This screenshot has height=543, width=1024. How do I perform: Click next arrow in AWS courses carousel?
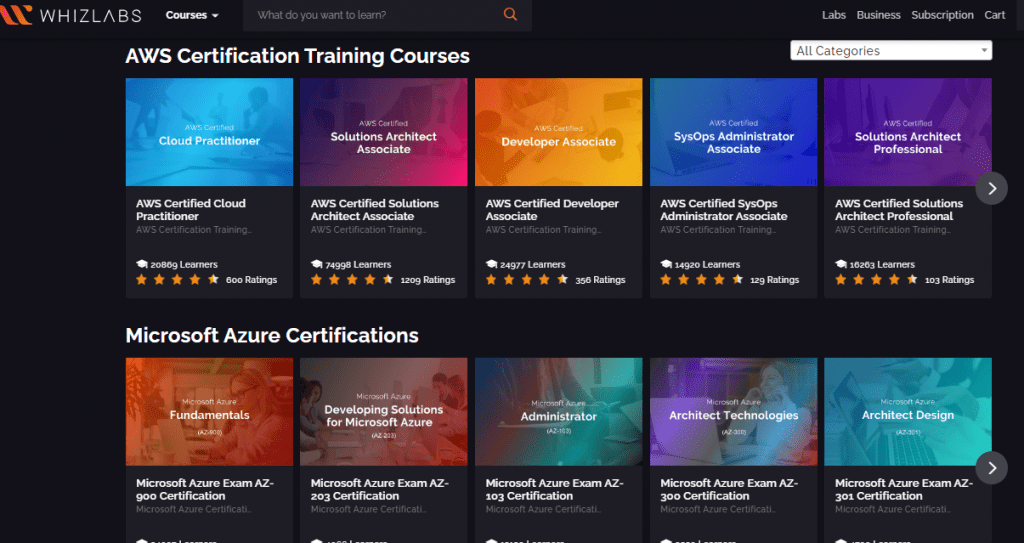coord(991,188)
